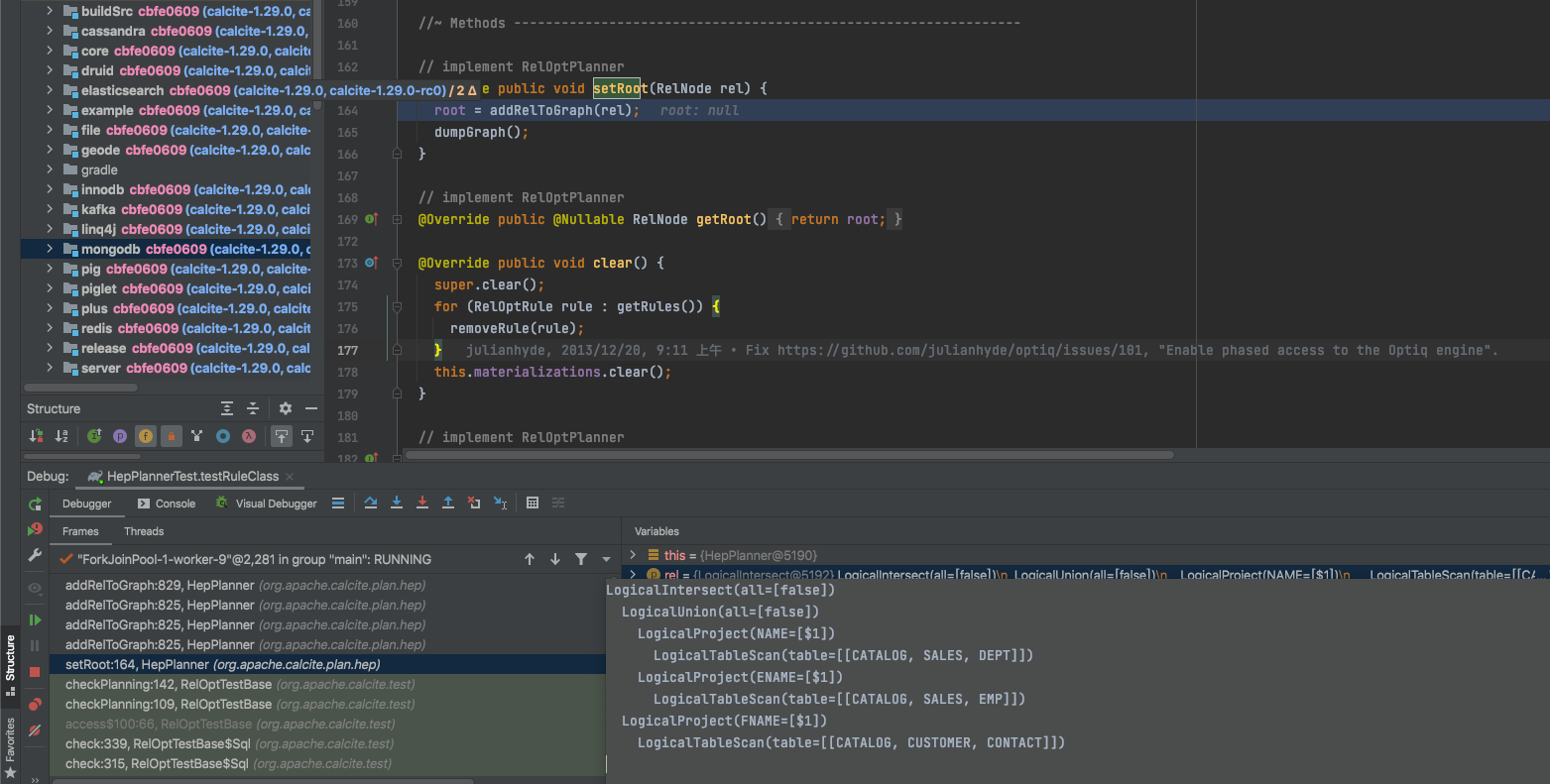
Task: Select previous frame up arrow
Action: click(530, 559)
